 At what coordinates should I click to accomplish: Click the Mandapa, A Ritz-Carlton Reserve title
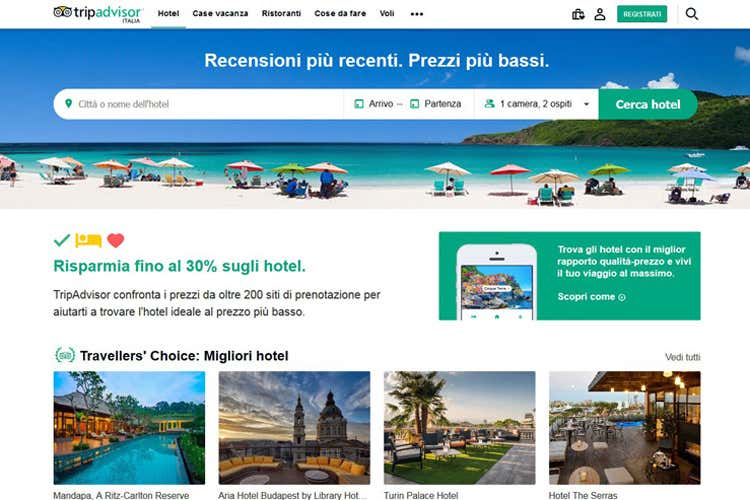(x=121, y=495)
